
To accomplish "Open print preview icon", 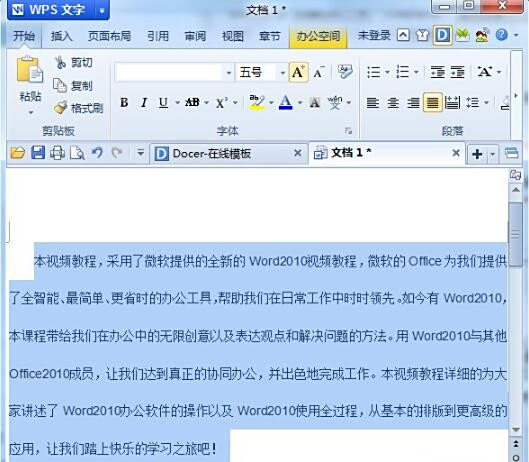I will click(x=77, y=153).
